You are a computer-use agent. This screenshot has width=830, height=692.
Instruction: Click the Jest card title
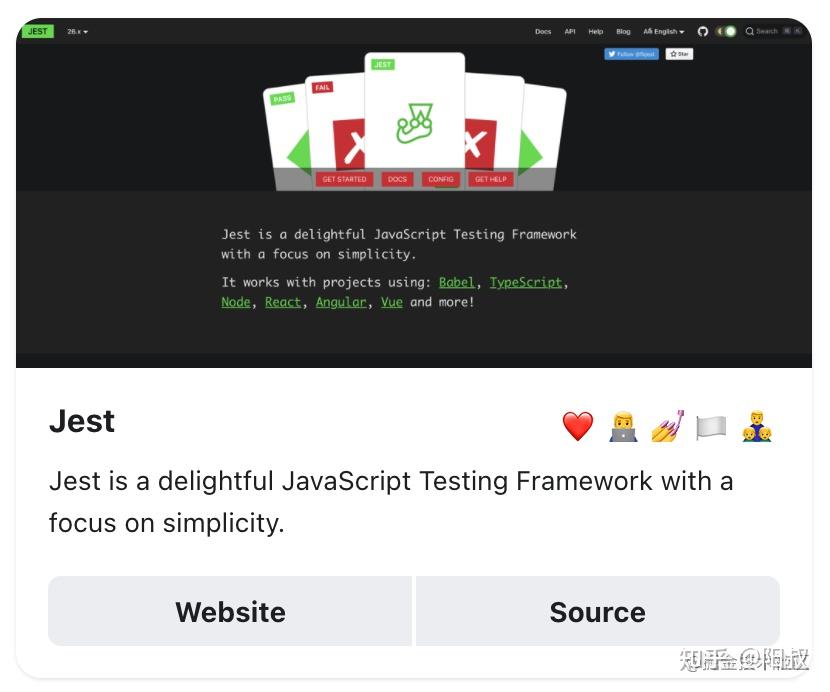(82, 421)
